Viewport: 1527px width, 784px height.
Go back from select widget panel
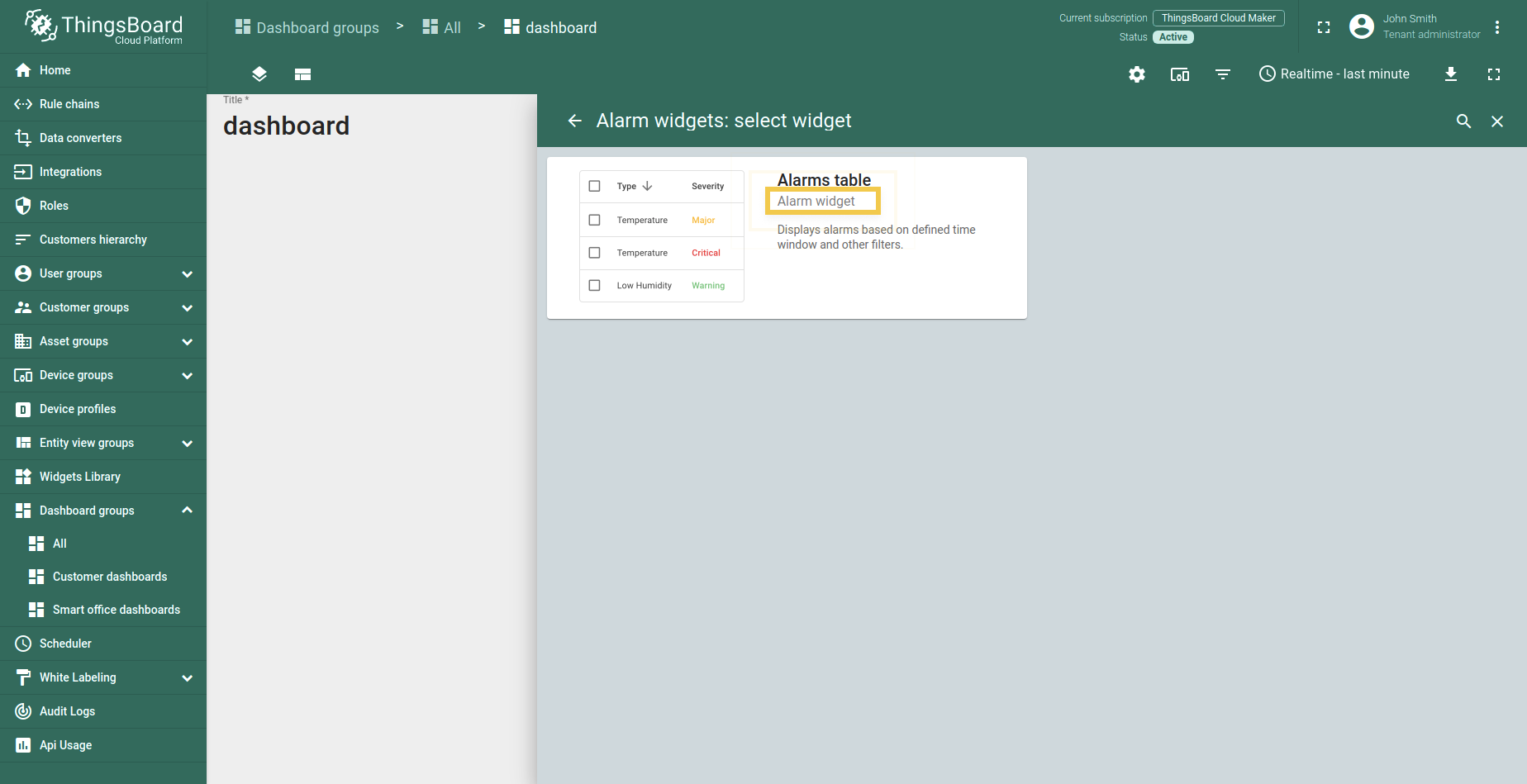(x=575, y=121)
